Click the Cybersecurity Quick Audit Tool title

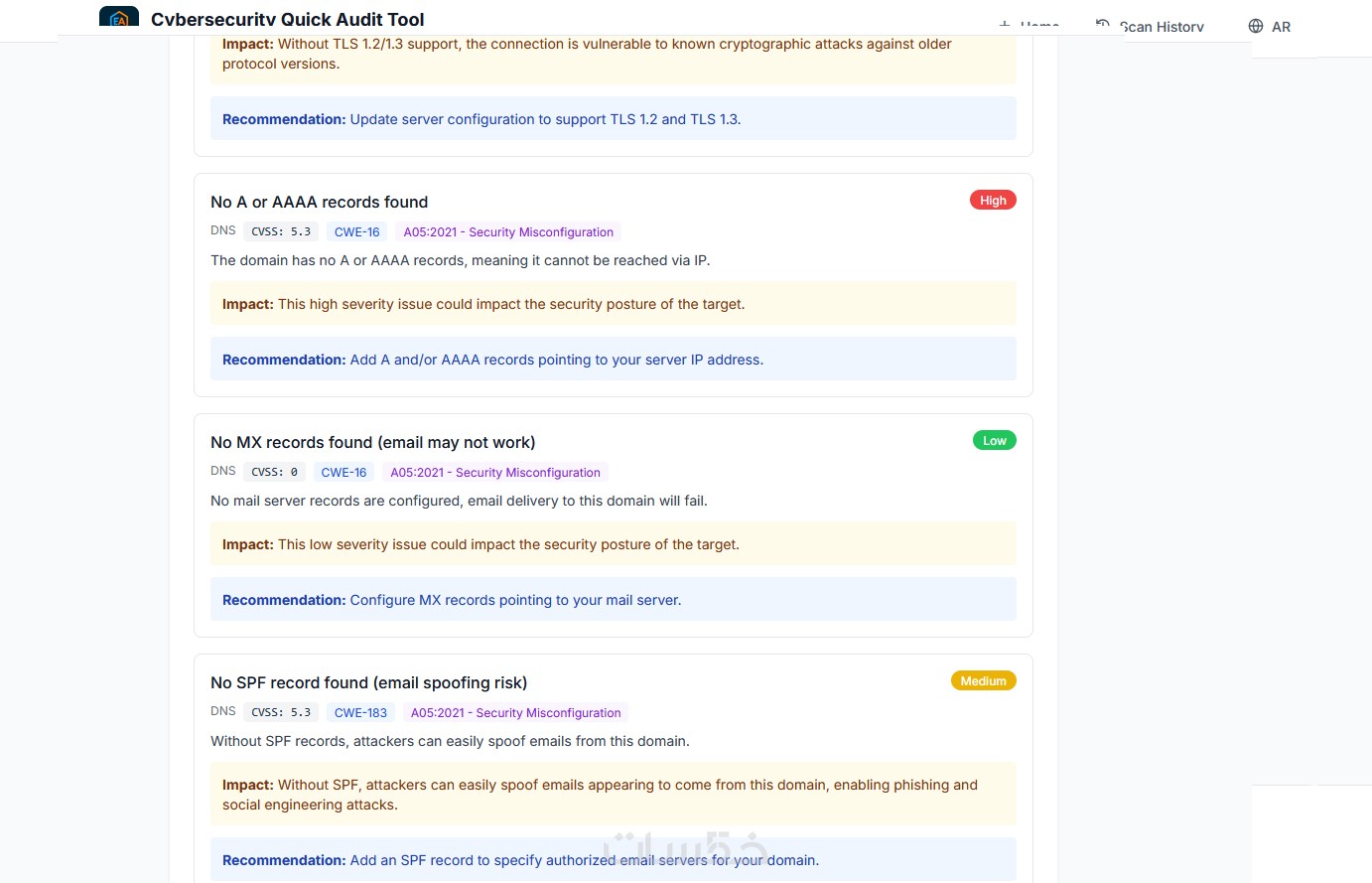287,20
